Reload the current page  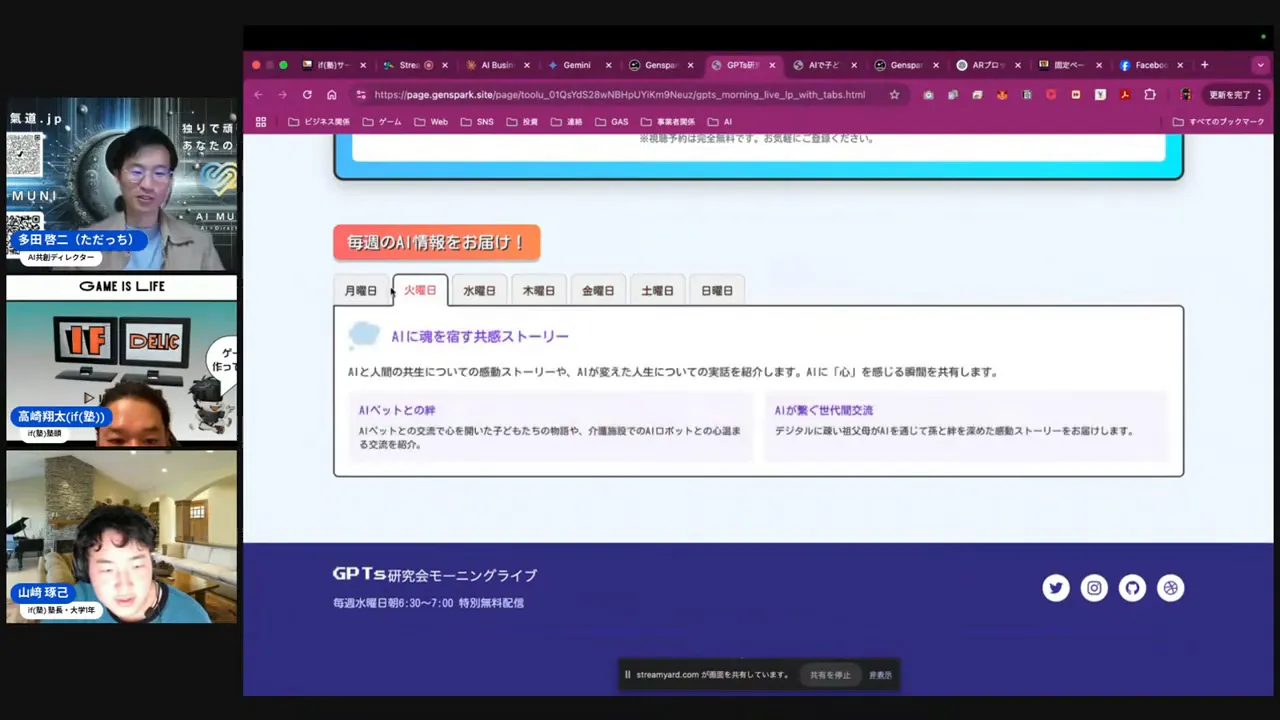pos(307,94)
